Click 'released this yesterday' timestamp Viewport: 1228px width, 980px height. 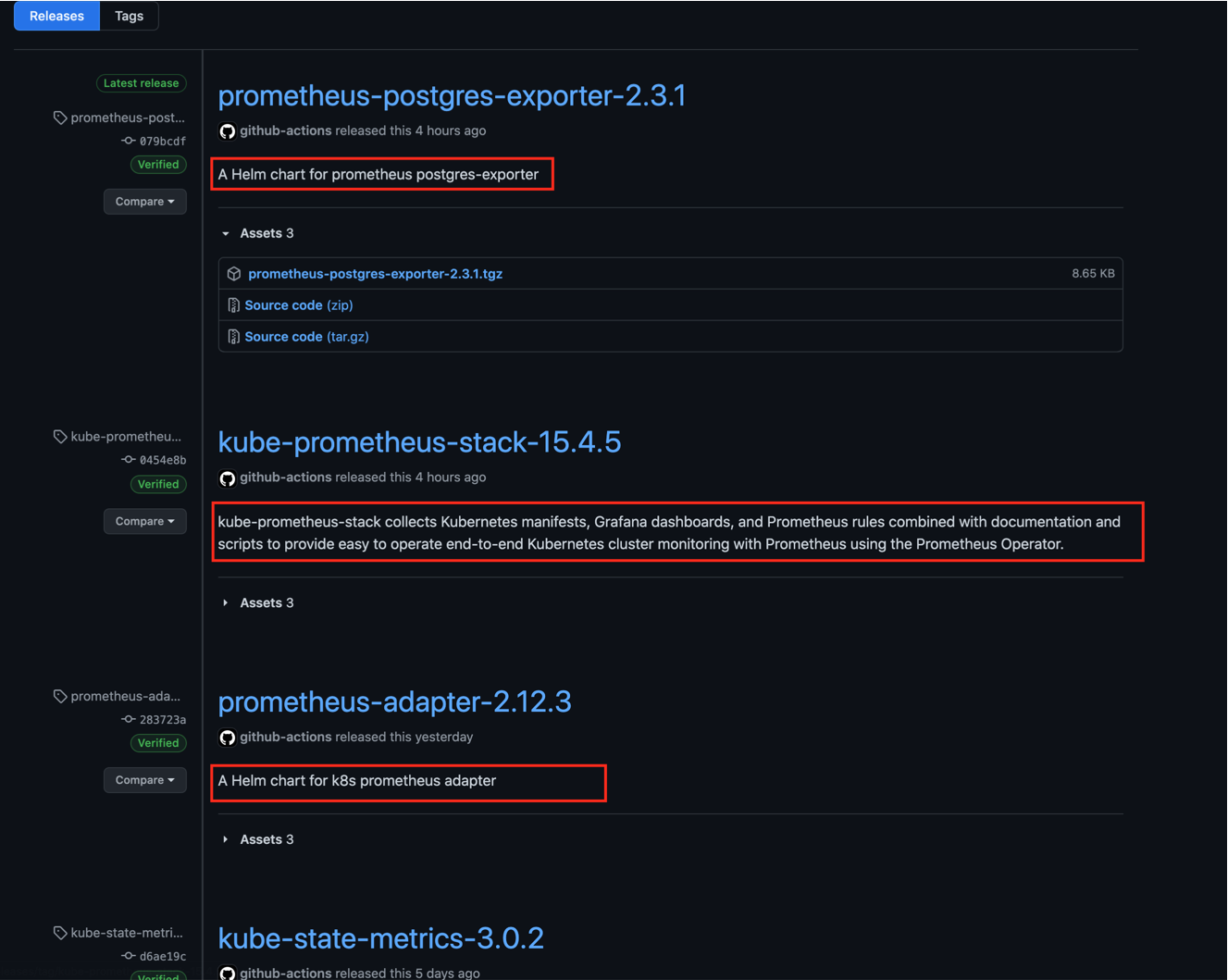[404, 737]
